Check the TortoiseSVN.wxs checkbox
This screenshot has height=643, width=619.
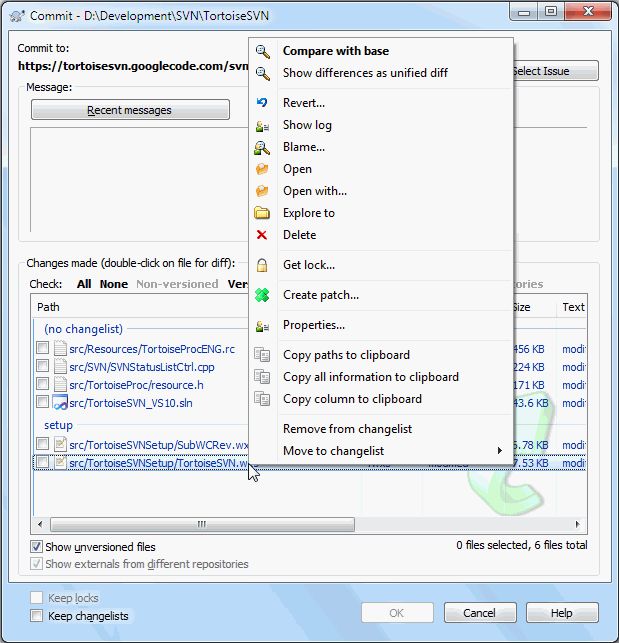(x=42, y=462)
